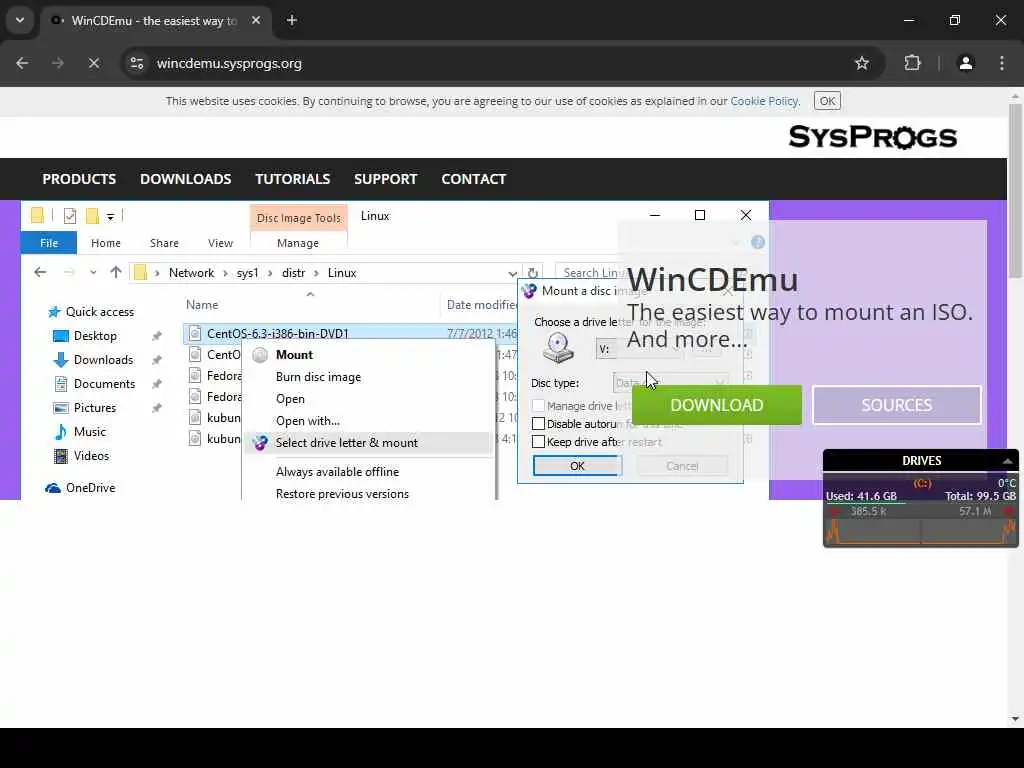Refresh the Linux folder view
The height and width of the screenshot is (768, 1024).
pyautogui.click(x=532, y=273)
